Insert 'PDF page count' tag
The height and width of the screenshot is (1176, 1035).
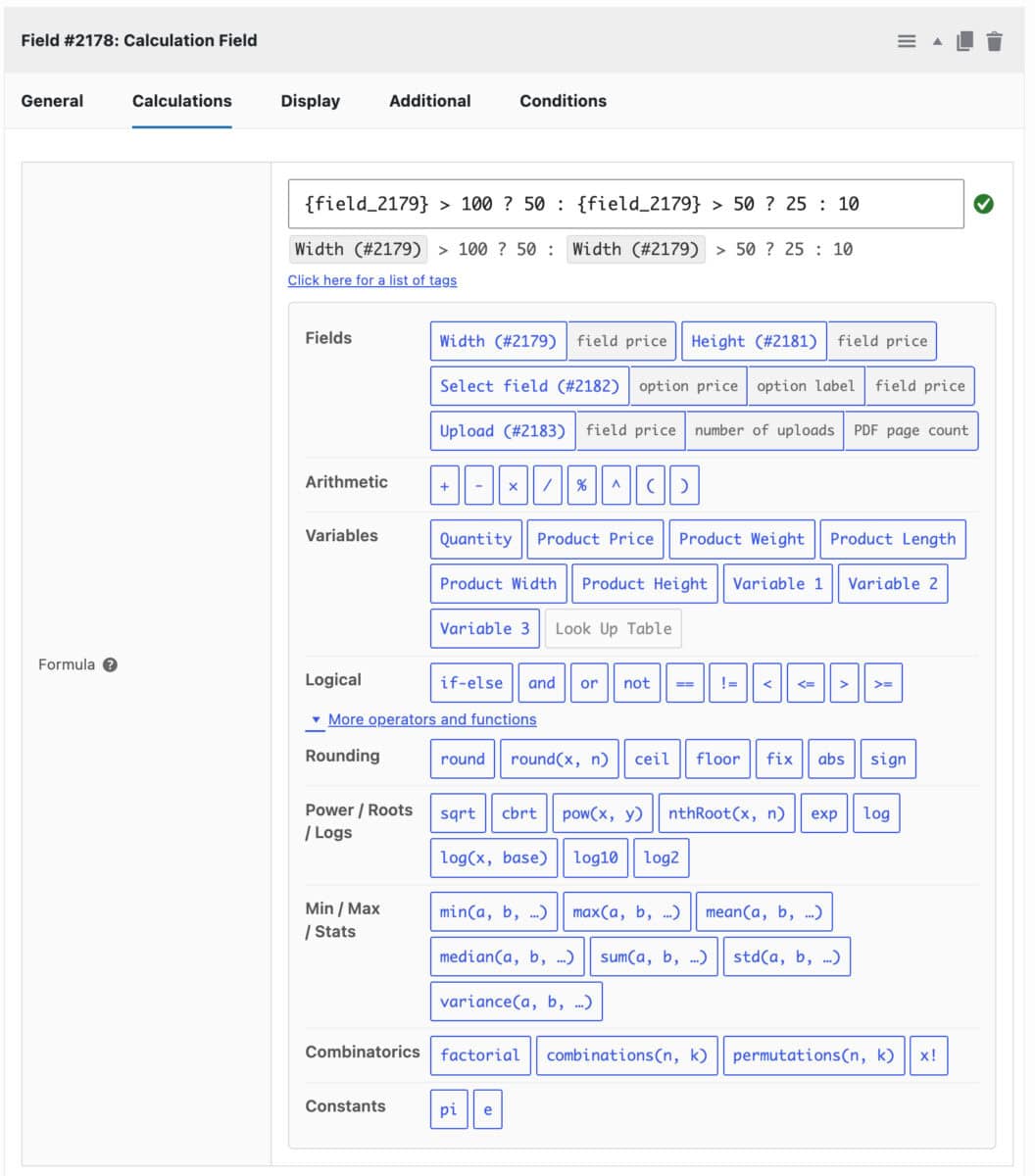click(911, 430)
